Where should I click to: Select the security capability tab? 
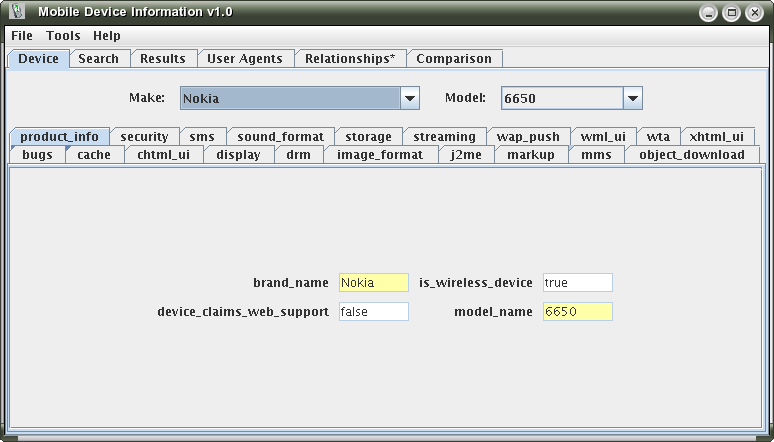tap(144, 137)
